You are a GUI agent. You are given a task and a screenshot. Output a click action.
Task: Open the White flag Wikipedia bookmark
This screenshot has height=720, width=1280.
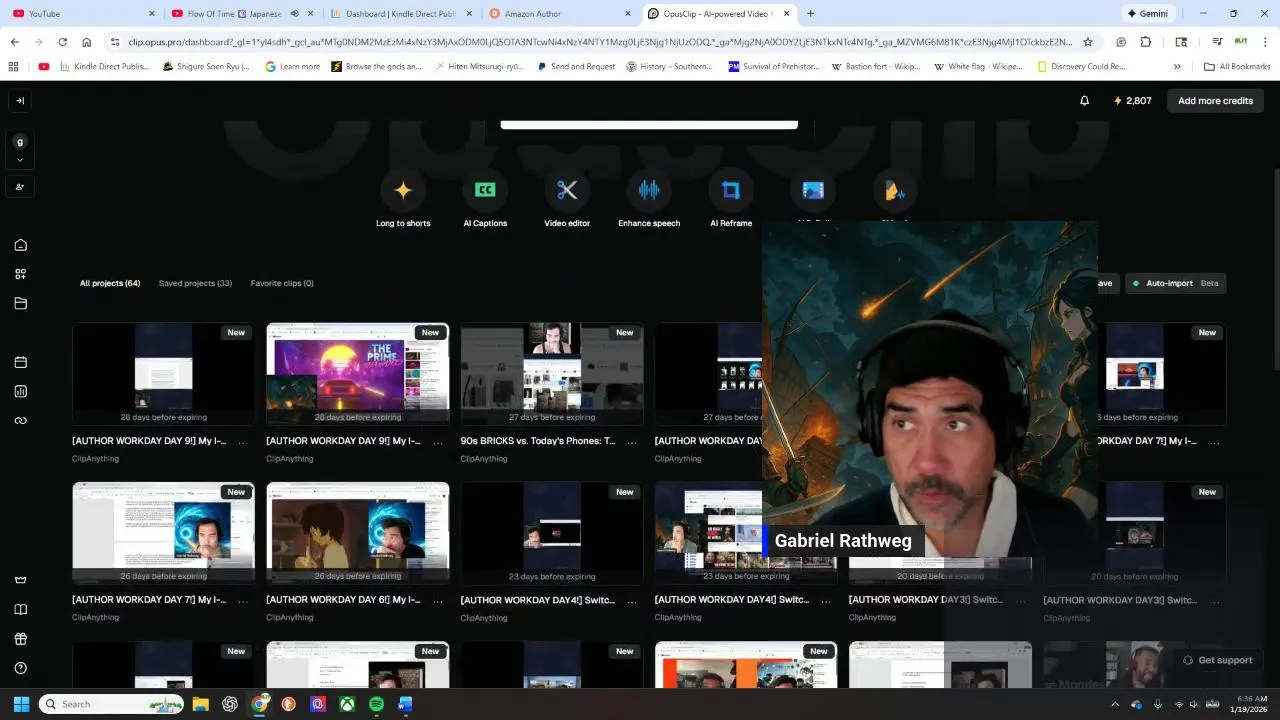[978, 67]
